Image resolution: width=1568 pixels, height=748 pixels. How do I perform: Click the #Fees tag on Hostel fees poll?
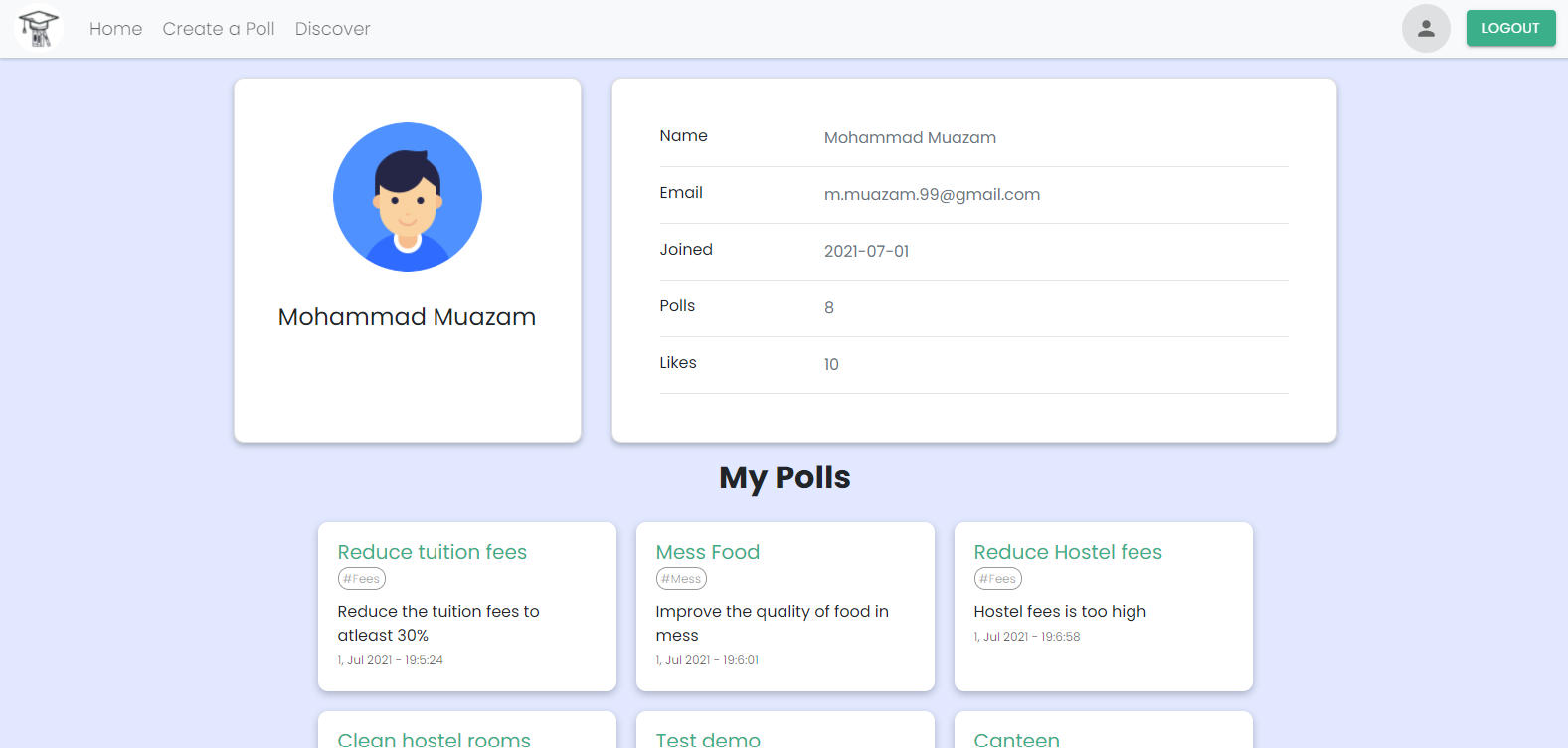tap(998, 579)
